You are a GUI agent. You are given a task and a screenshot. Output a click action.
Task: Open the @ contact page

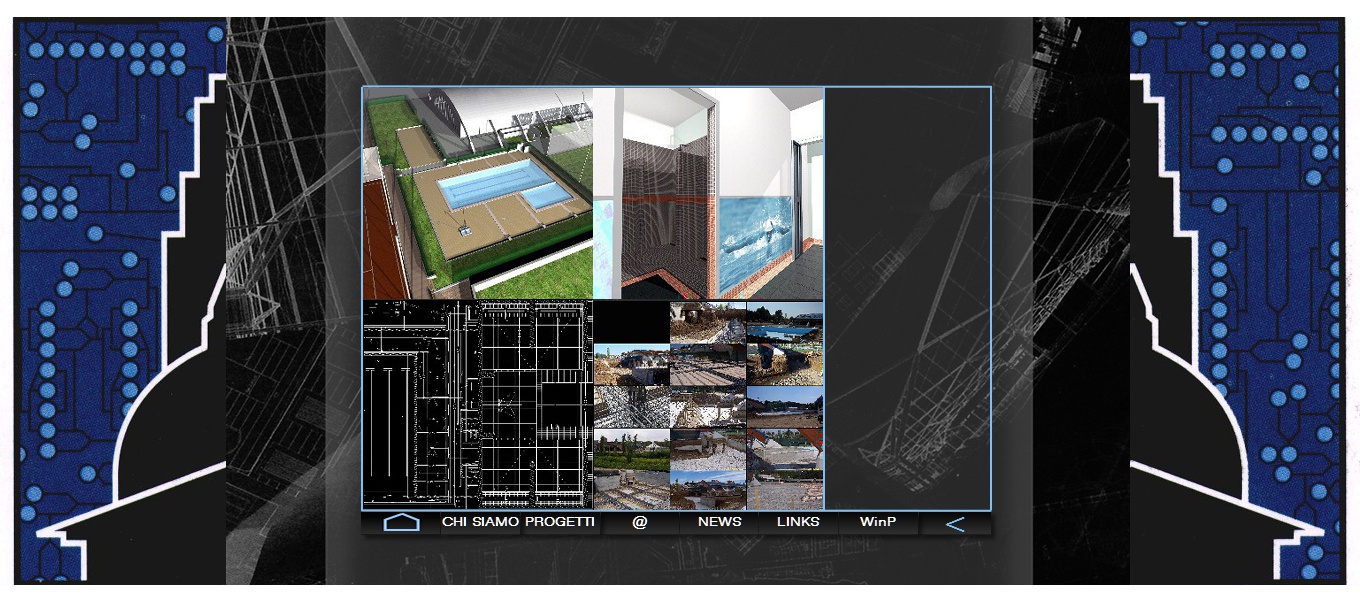640,523
